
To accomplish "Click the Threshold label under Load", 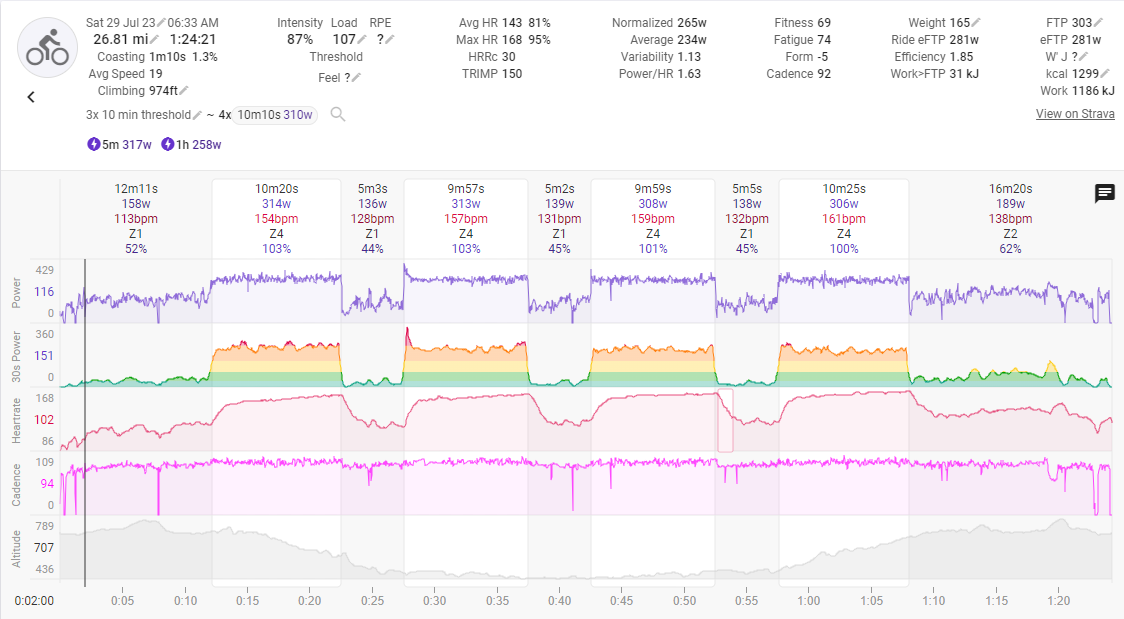I will 335,57.
